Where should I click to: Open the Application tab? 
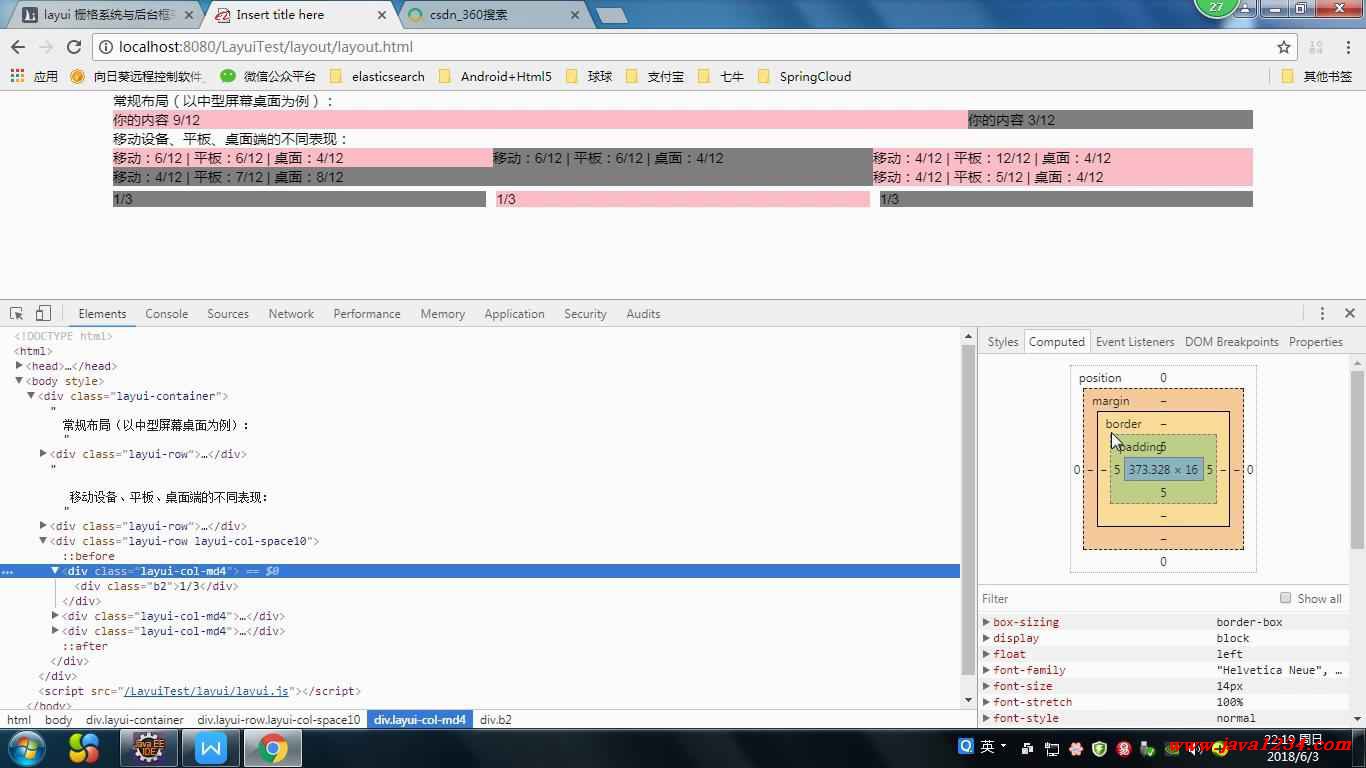(x=514, y=313)
